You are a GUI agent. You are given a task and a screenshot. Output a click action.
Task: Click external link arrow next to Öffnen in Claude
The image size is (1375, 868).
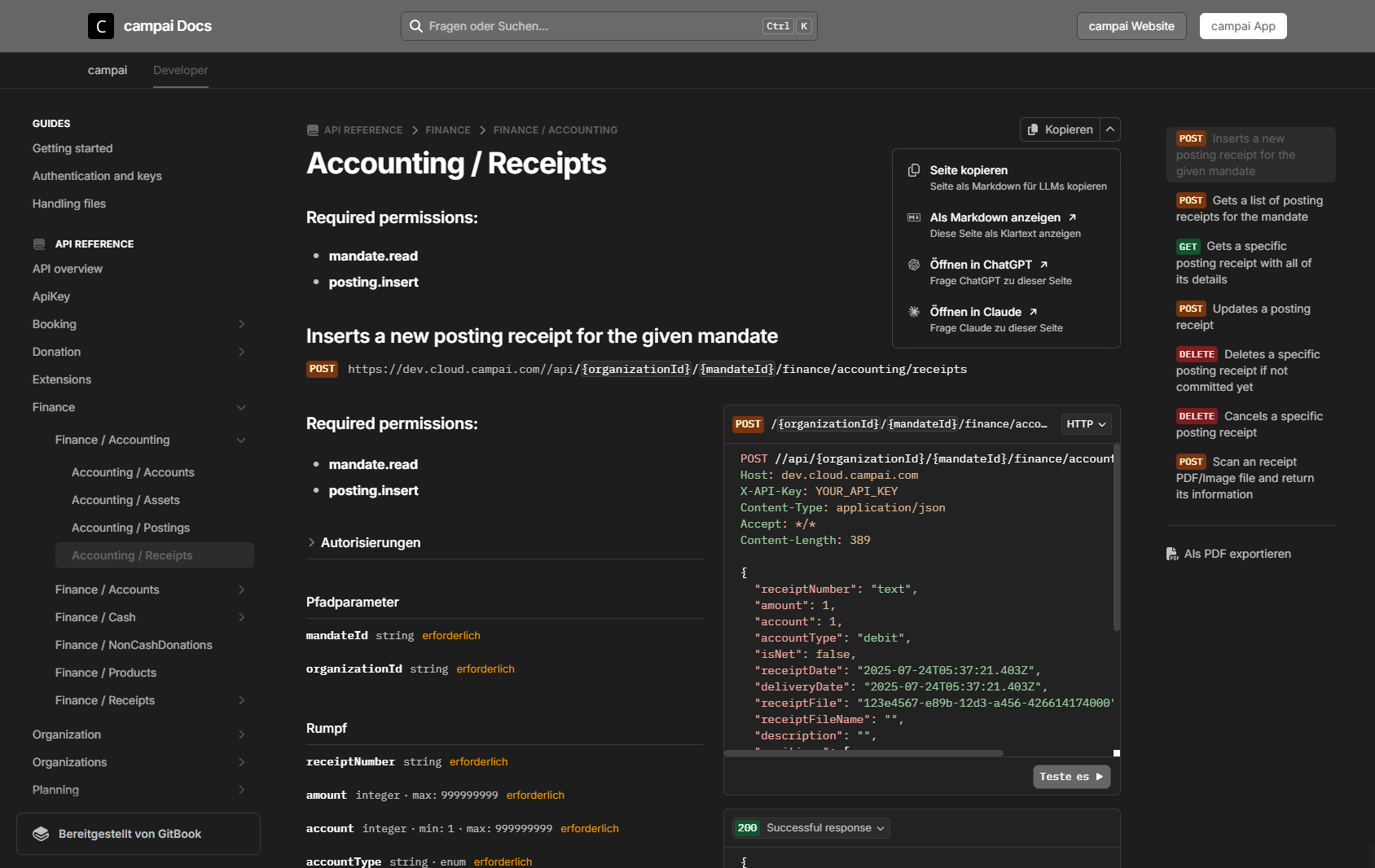(1034, 312)
